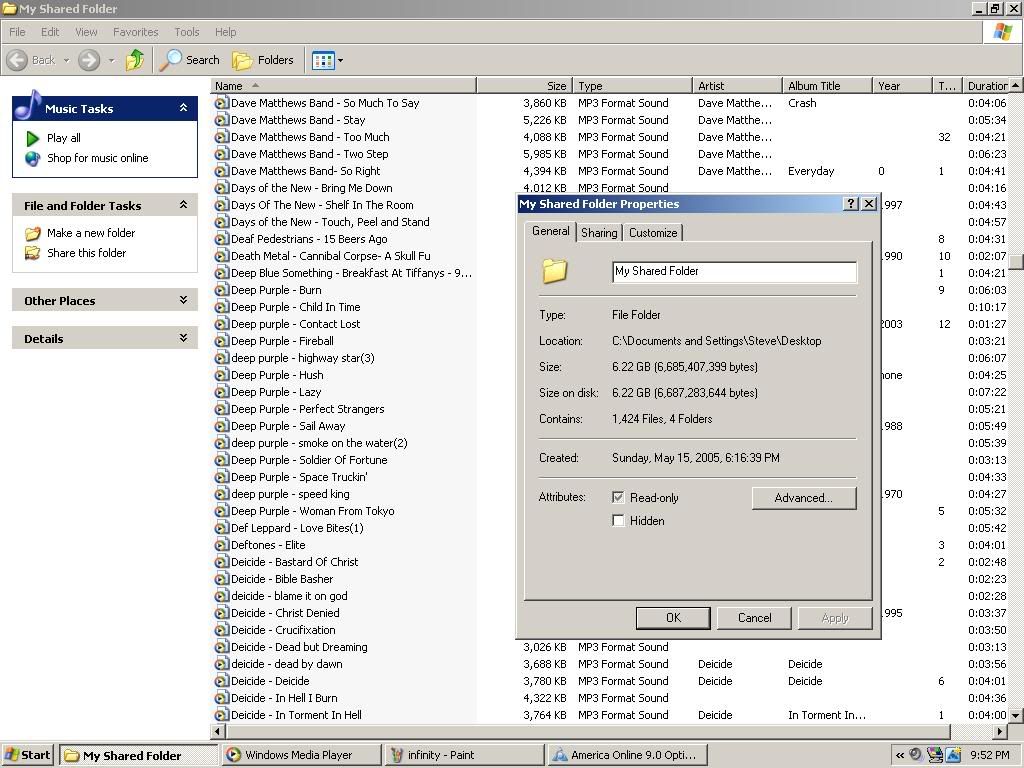Click the Search magnifier icon
The height and width of the screenshot is (768, 1024).
[172, 60]
